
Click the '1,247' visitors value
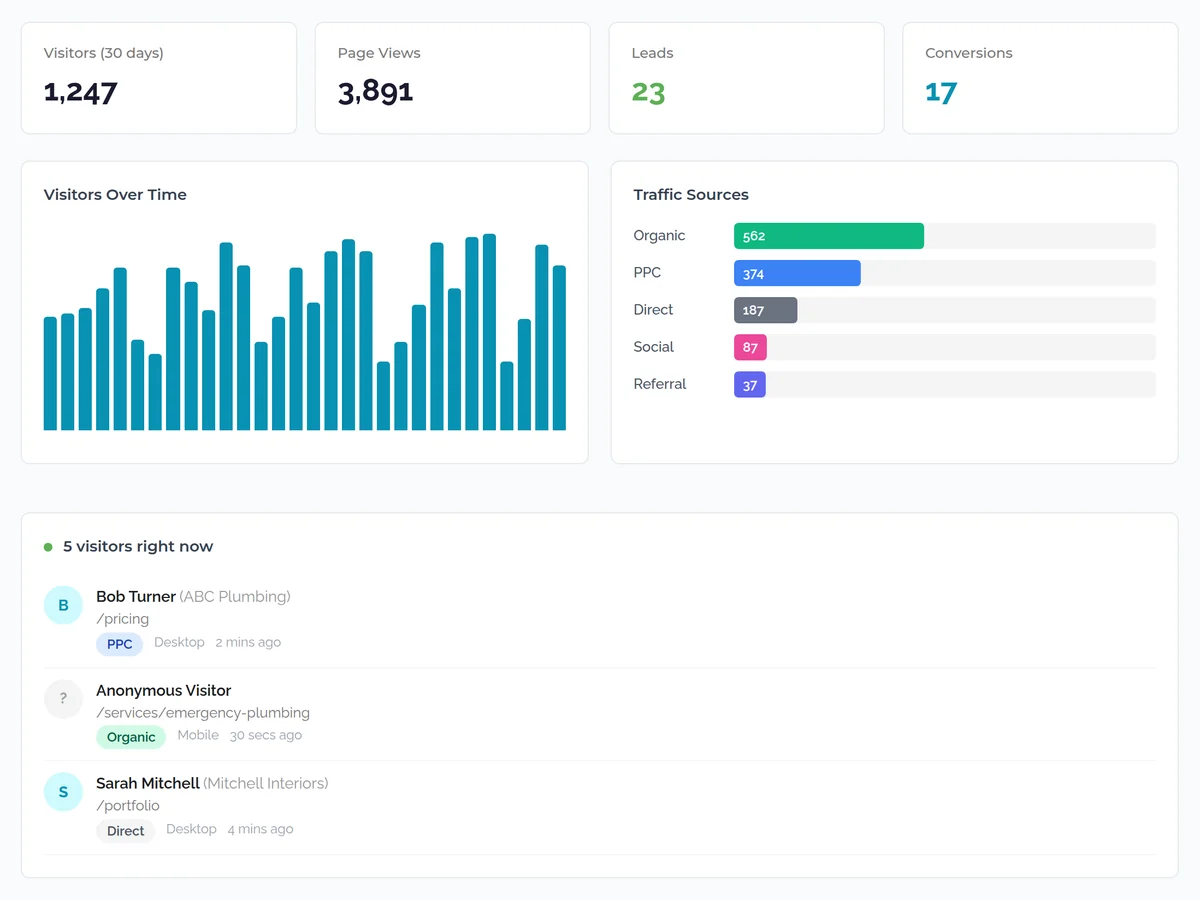81,93
